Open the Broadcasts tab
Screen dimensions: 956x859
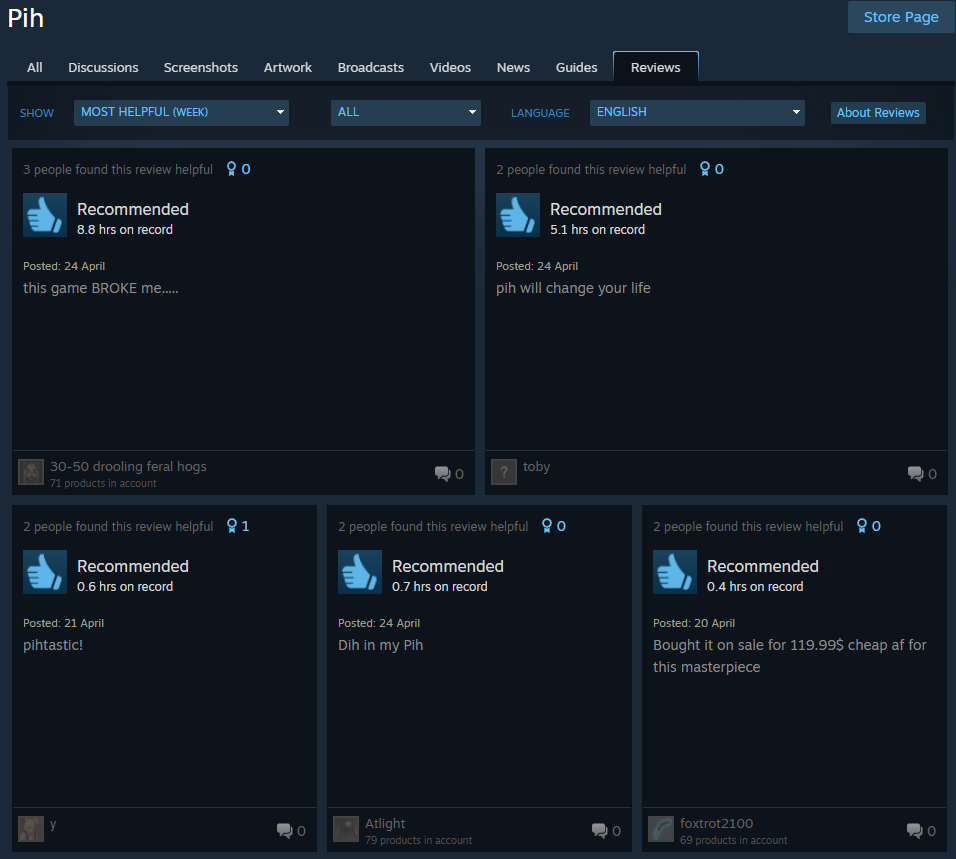pos(371,68)
